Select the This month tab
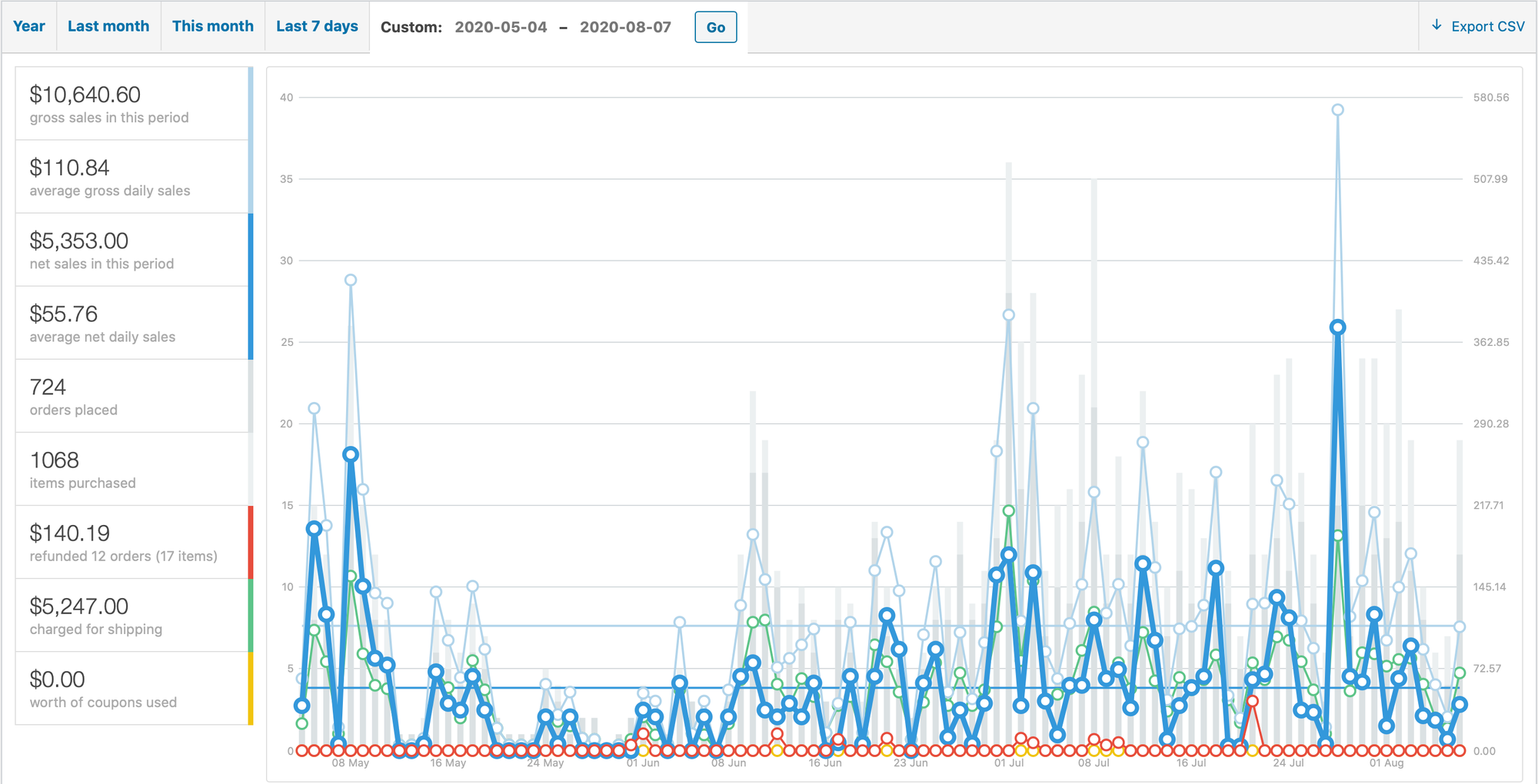1538x784 pixels. click(x=213, y=26)
